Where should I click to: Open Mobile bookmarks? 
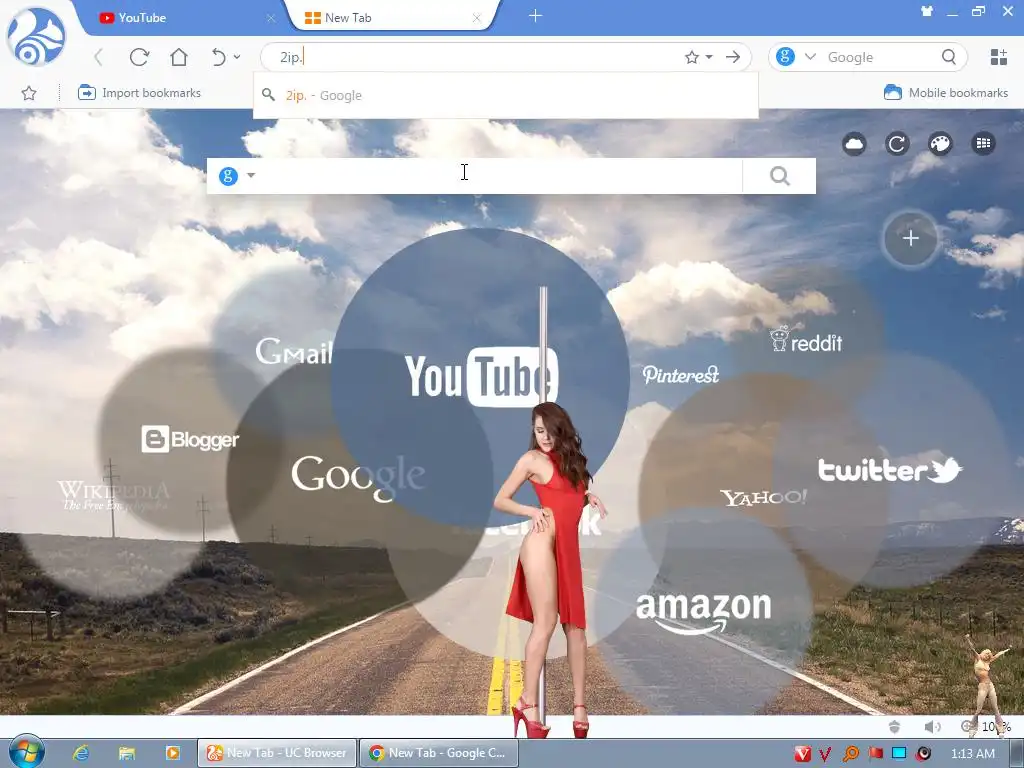[946, 93]
